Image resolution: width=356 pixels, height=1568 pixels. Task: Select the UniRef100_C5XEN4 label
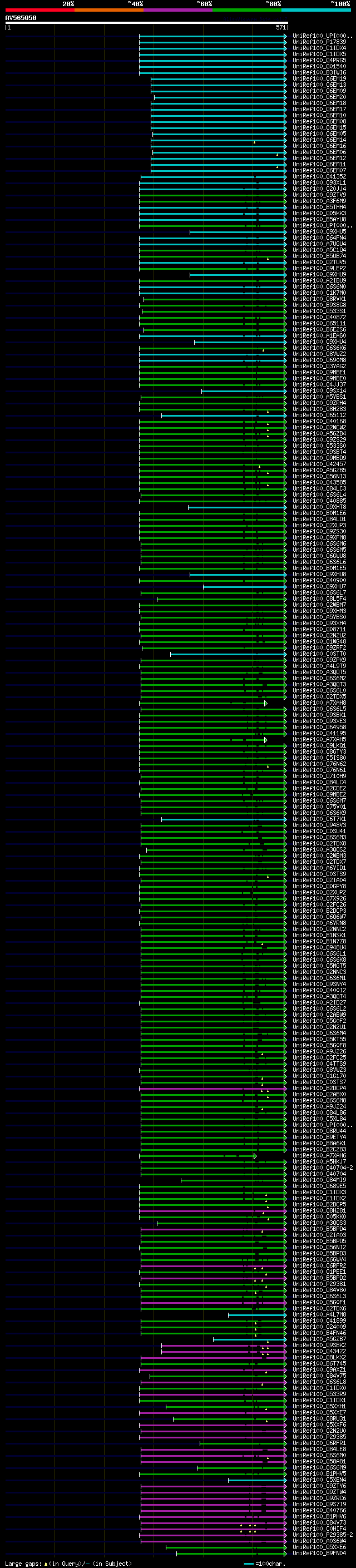tap(319, 1480)
